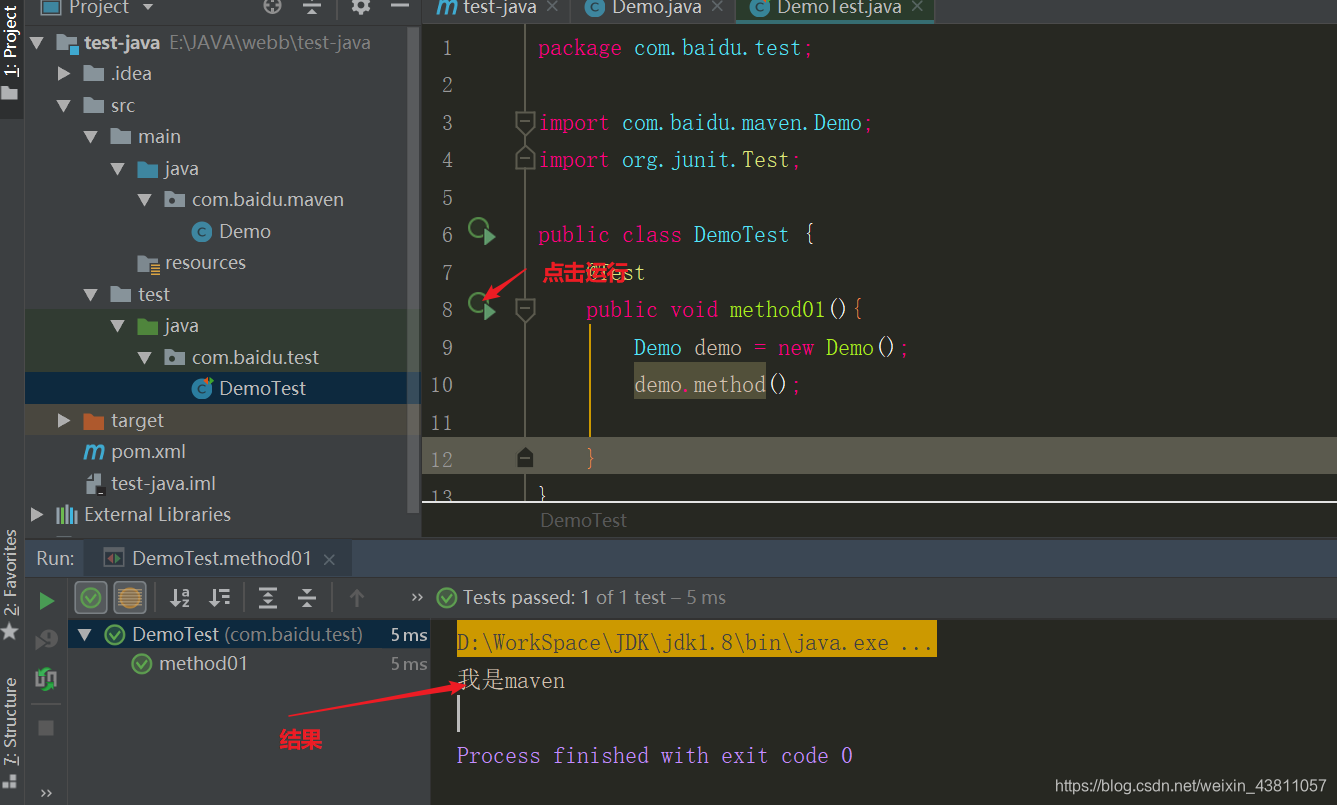Click the Project panel vertical scrollbar

415,270
